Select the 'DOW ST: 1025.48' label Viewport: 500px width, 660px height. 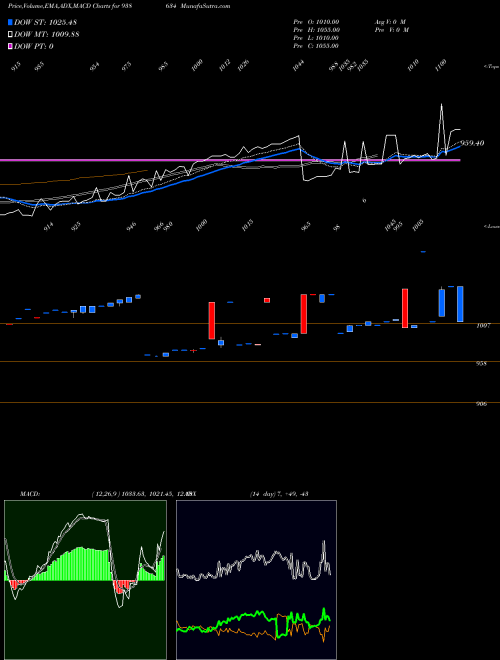[45, 22]
